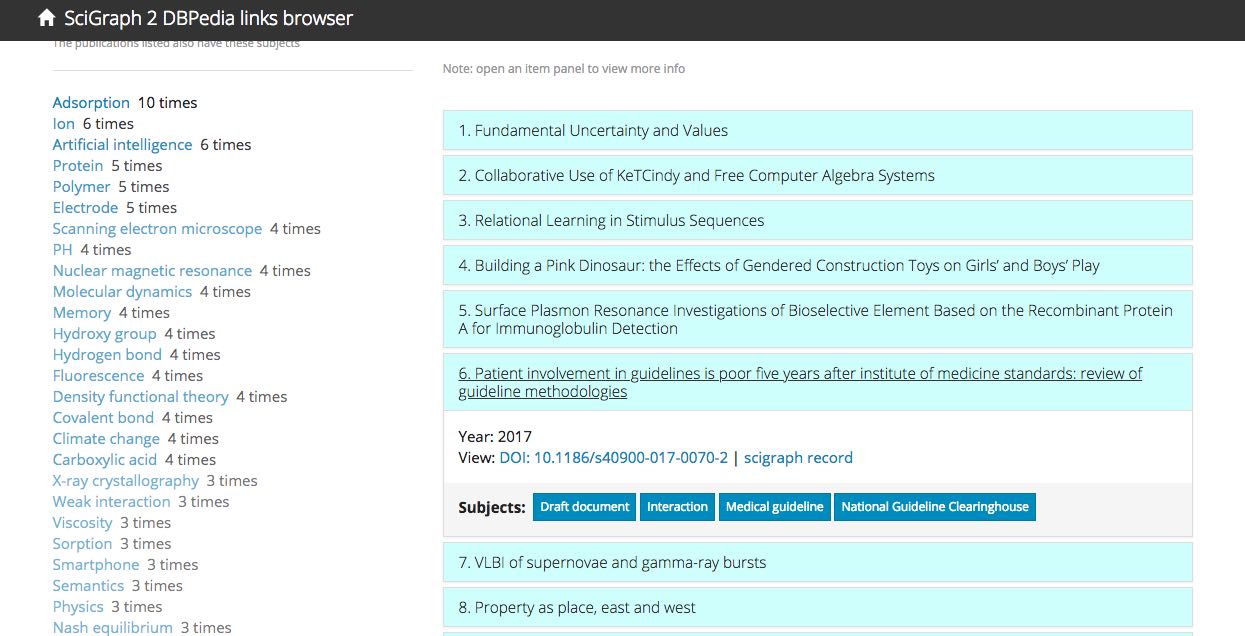Choose the Medical guideline subject tag
This screenshot has width=1245, height=636.
[x=775, y=507]
